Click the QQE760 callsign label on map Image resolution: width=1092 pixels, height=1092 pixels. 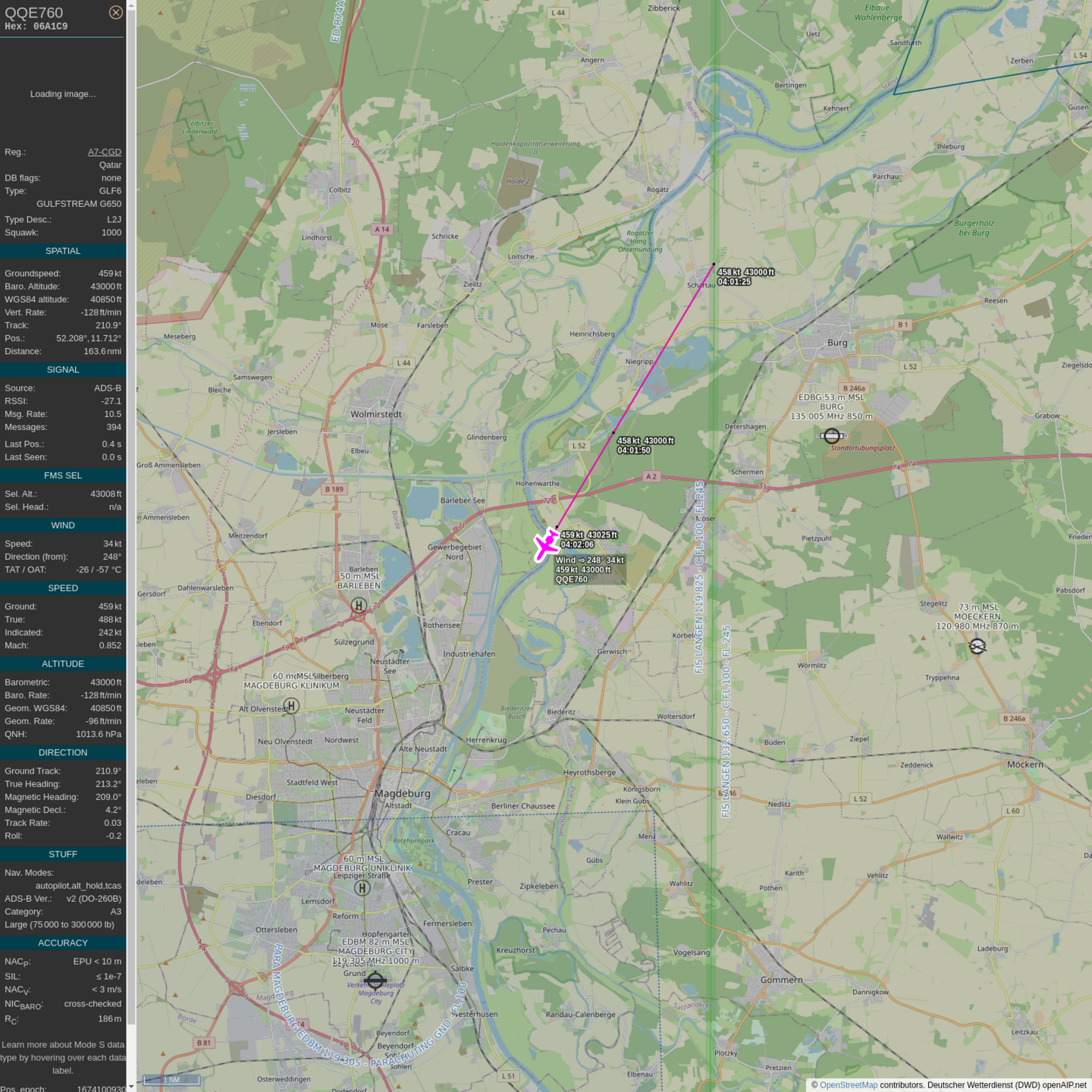572,579
